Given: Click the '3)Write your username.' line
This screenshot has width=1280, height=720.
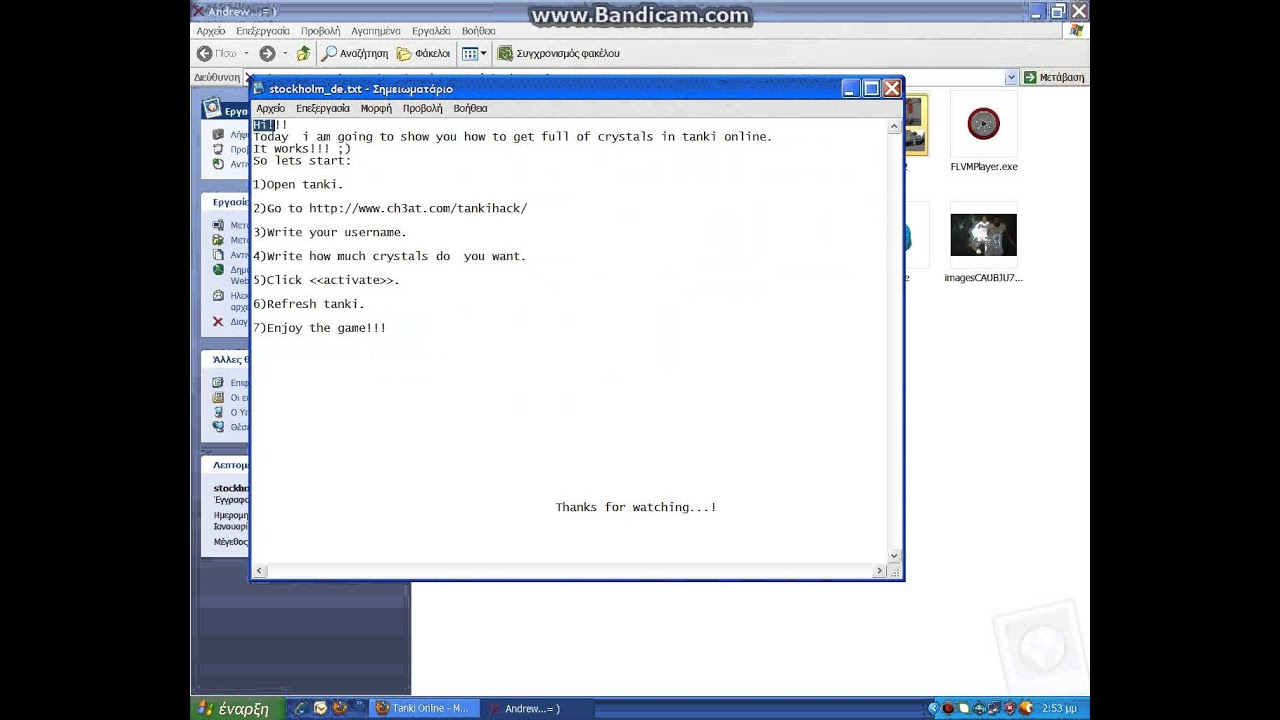Looking at the screenshot, I should tap(330, 232).
